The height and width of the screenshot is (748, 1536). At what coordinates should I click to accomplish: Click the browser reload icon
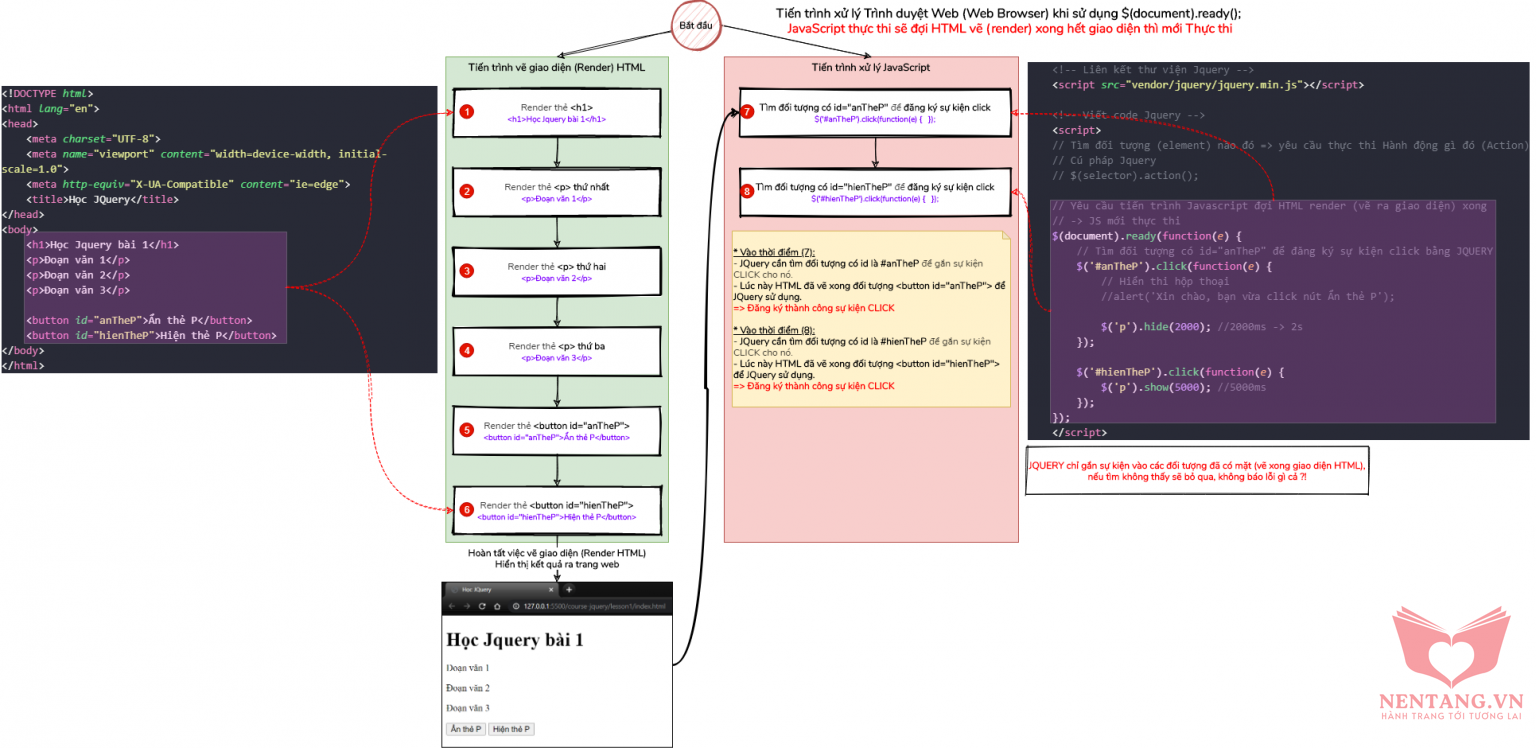(482, 607)
